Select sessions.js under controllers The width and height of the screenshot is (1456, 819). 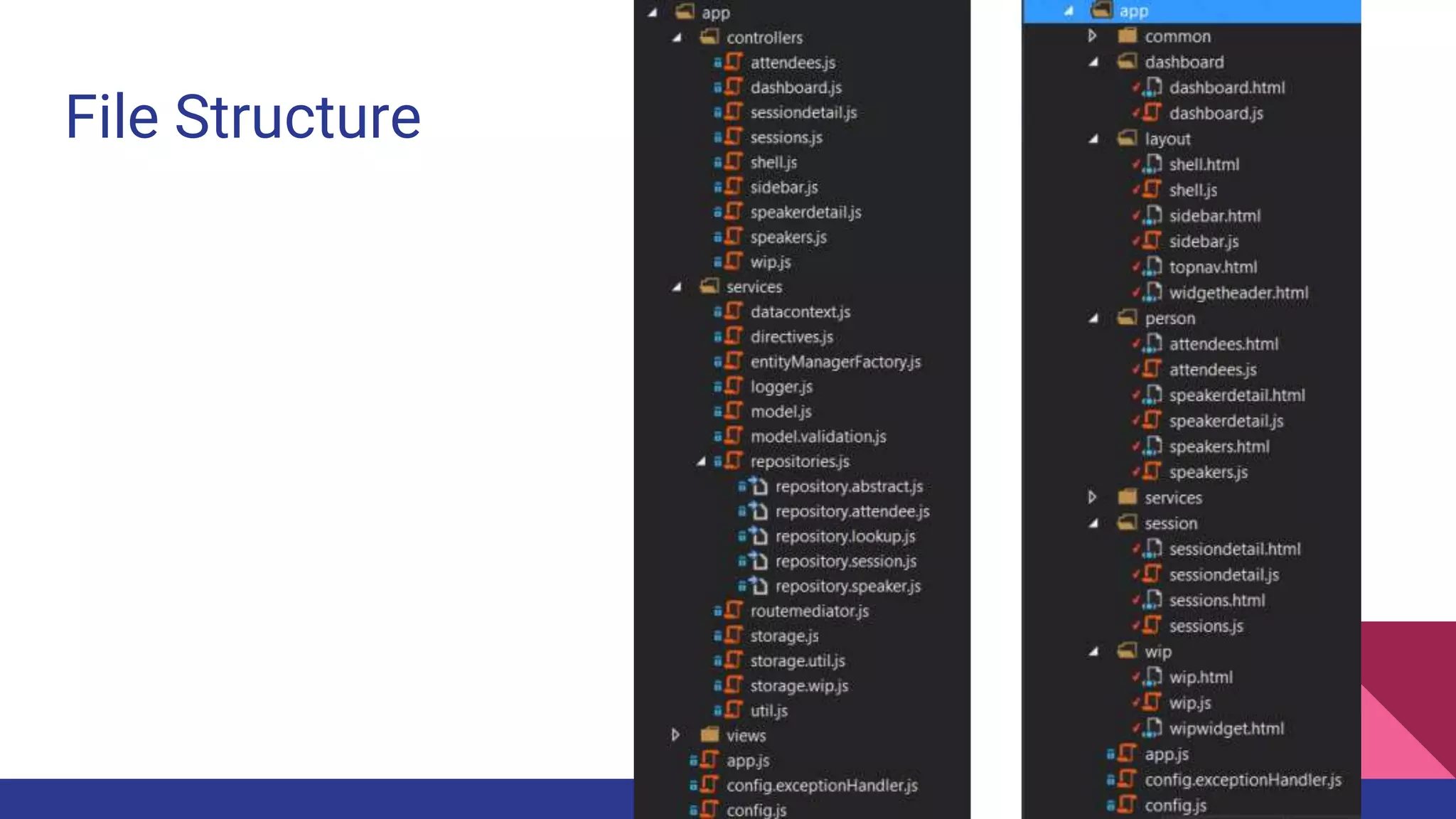[786, 137]
